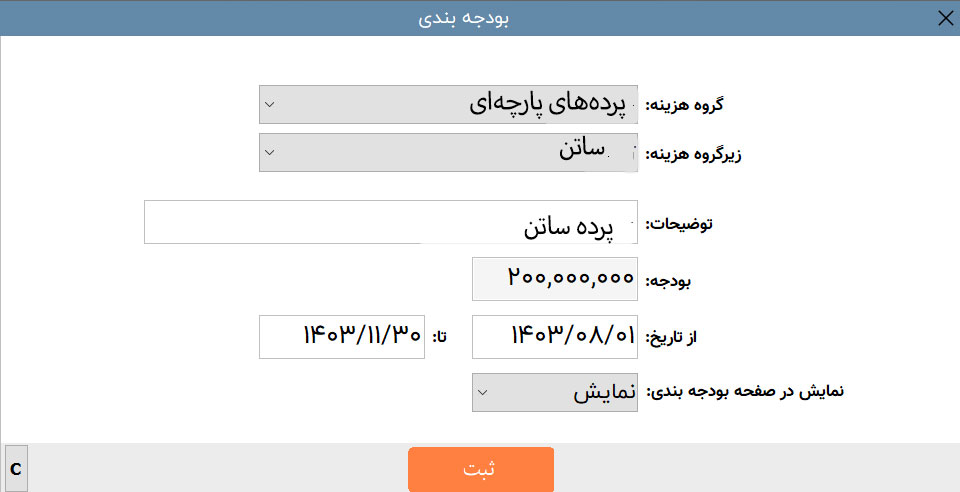Click the از تاریخ label
Screen dimensions: 960x492
click(x=672, y=337)
